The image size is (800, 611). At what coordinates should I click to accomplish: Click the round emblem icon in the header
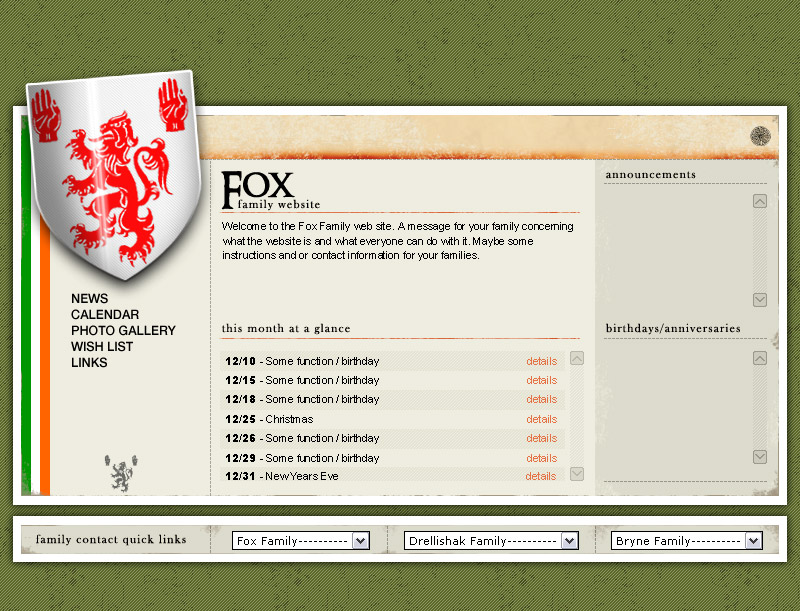coord(760,137)
